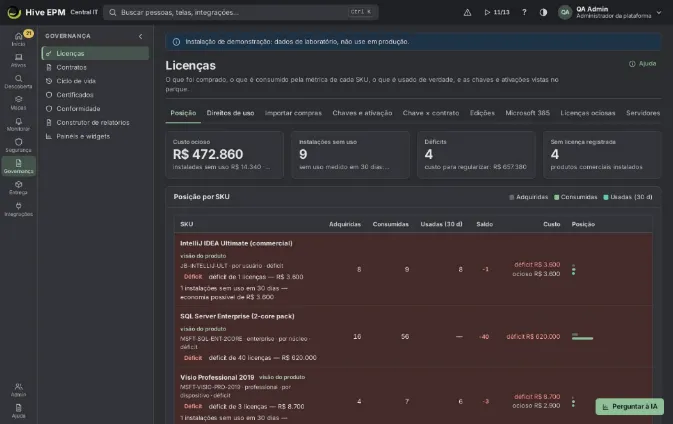Click the position indicator in the Visio row
This screenshot has height=424, width=673.
click(573, 402)
